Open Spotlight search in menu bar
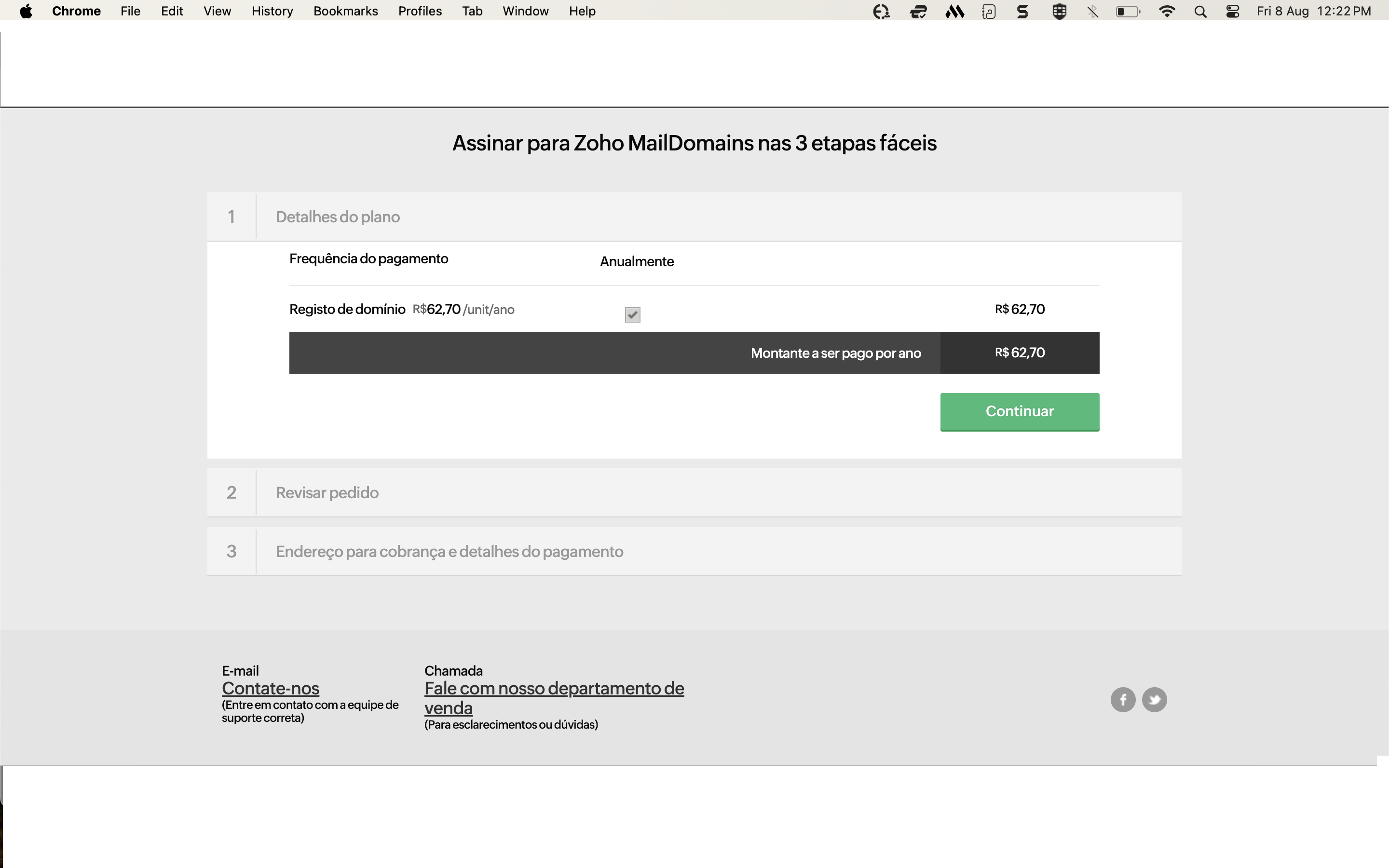 1200,12
